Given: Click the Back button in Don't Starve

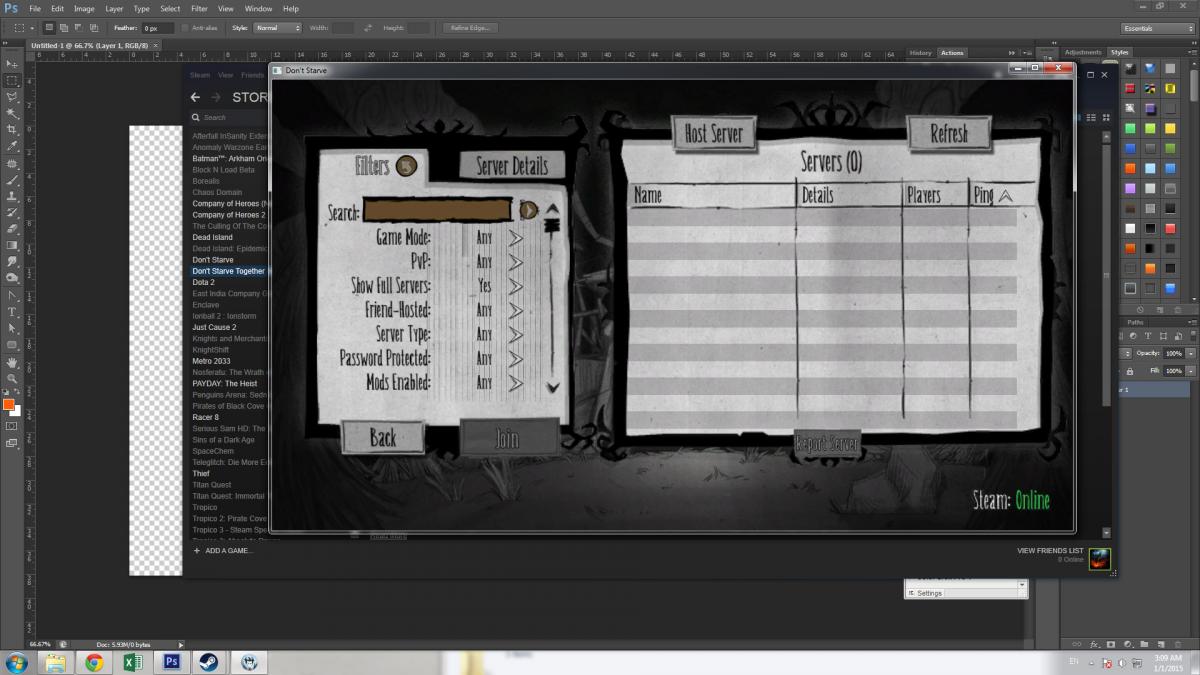Looking at the screenshot, I should [x=383, y=438].
